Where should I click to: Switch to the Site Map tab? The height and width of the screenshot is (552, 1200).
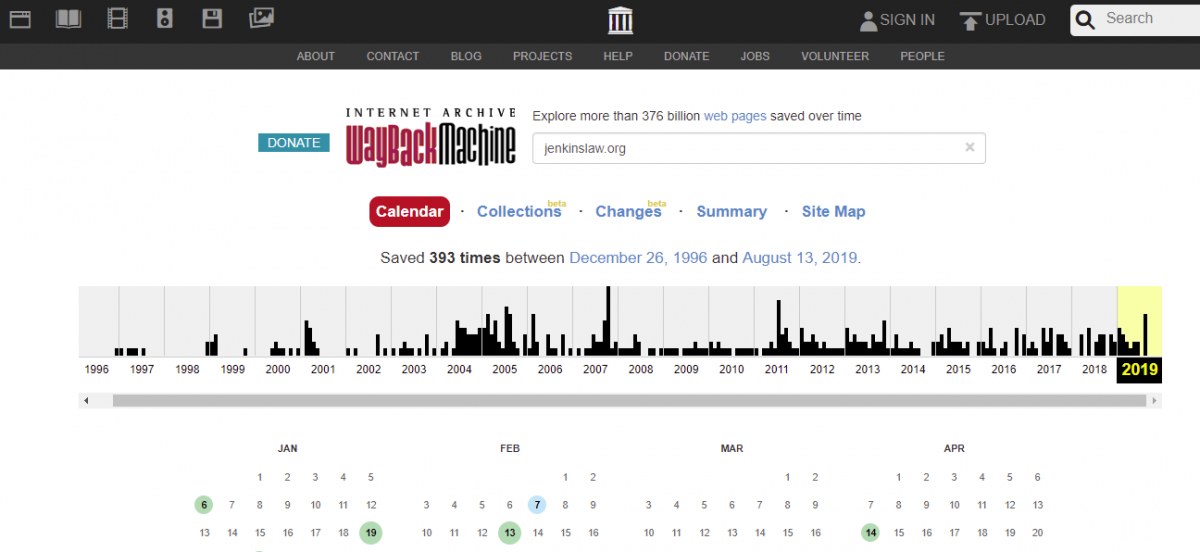click(x=834, y=211)
